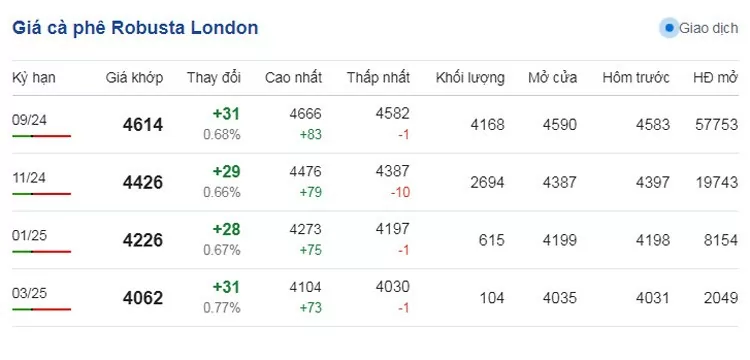Screen dimensions: 750x360
Task: Click the range bar under 09/24
Action: 42,136
